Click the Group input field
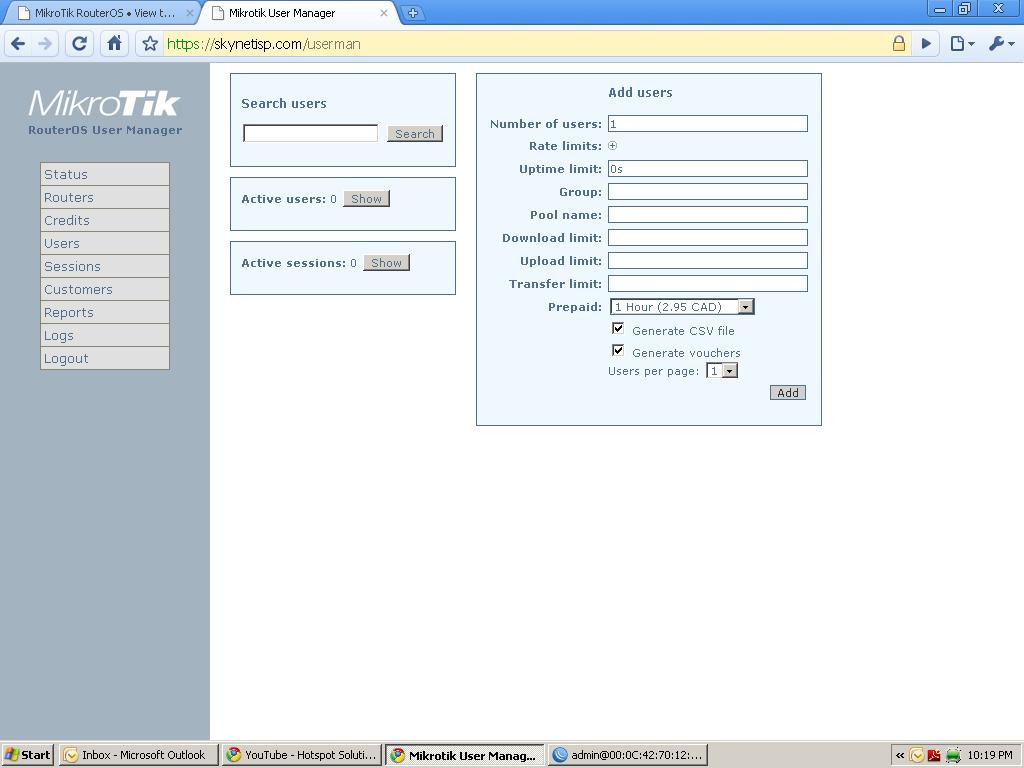This screenshot has height=768, width=1024. [708, 191]
